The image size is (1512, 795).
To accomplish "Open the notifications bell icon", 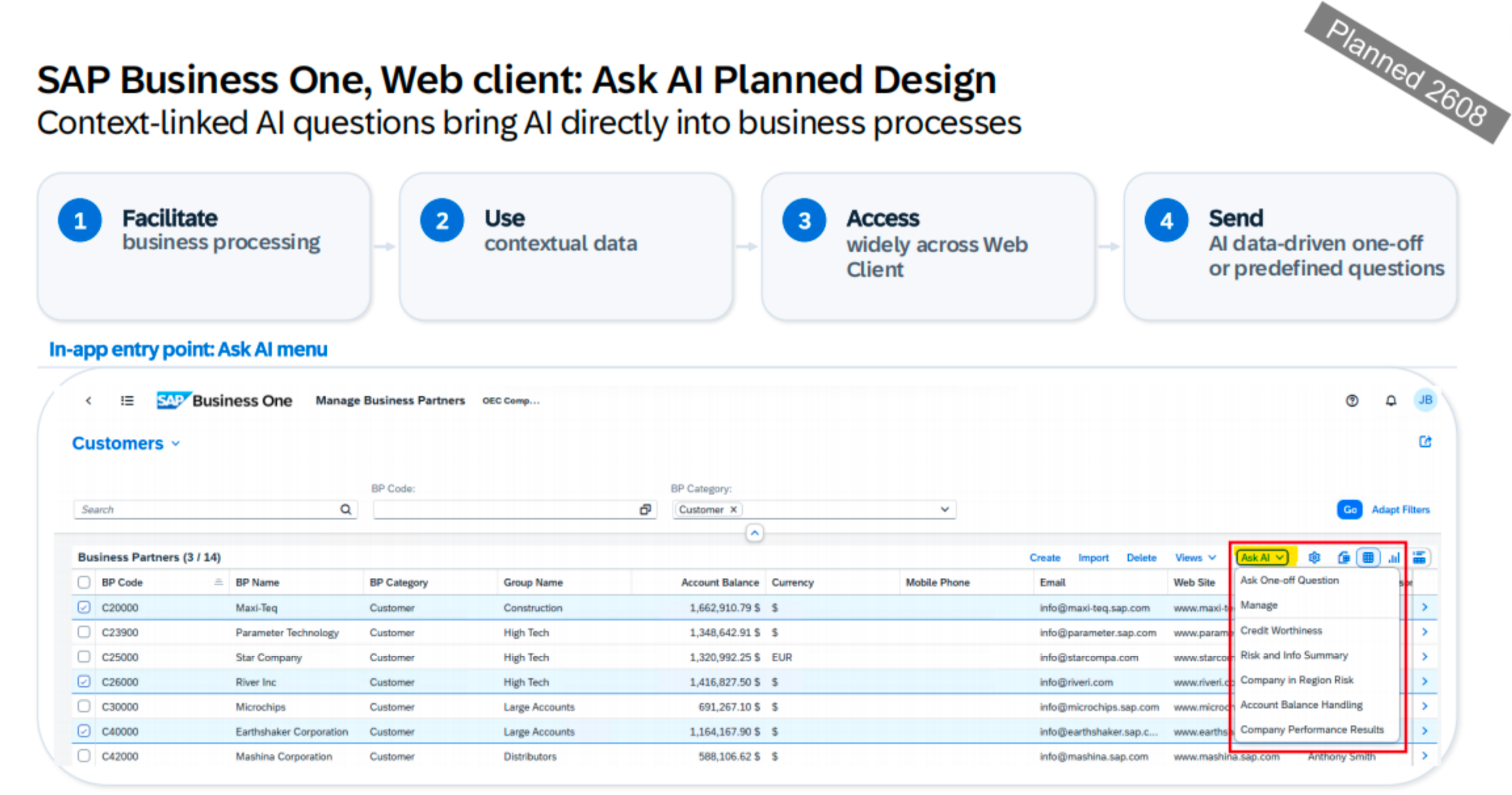I will [x=1391, y=400].
